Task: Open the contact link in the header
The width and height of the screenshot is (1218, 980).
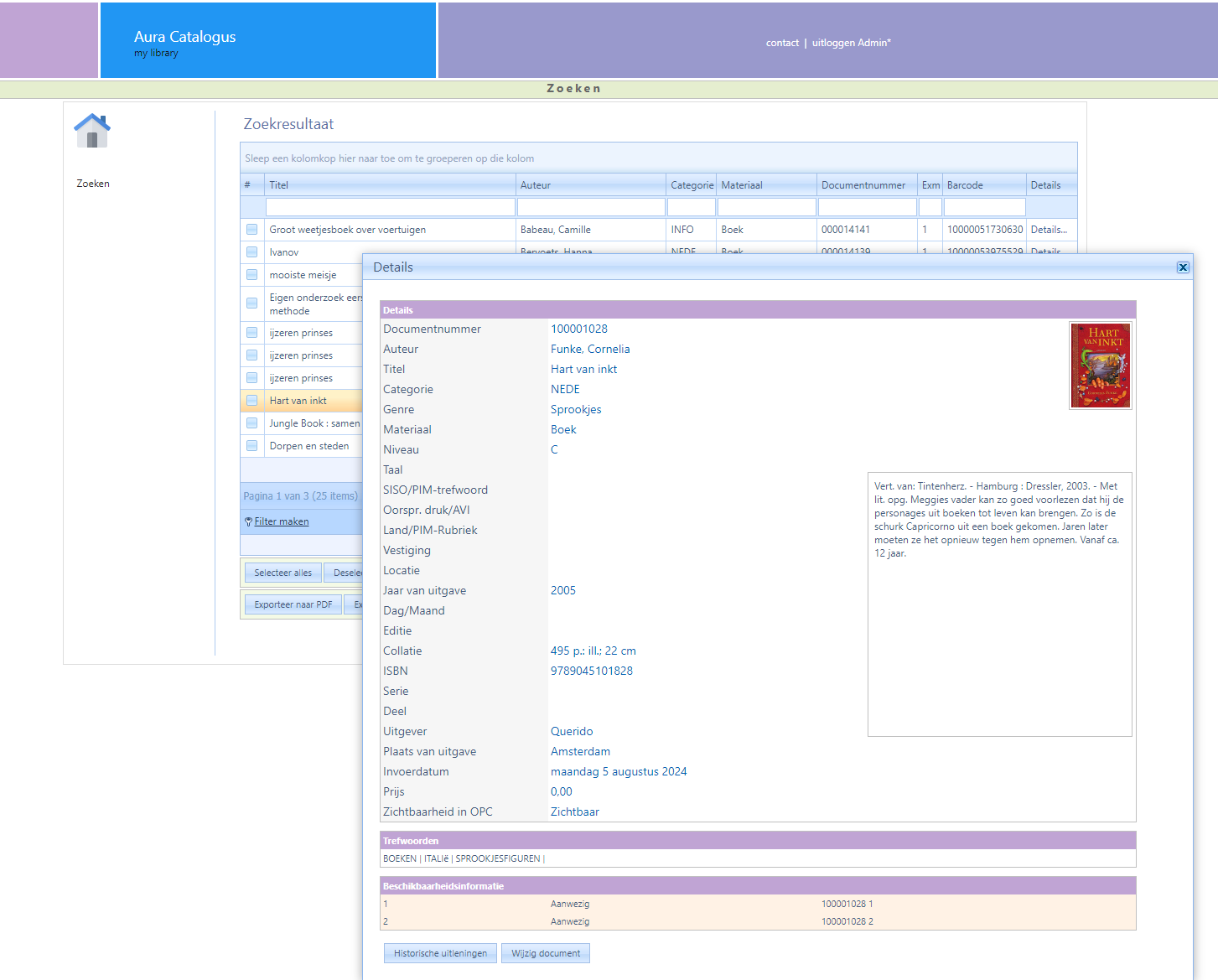Action: pyautogui.click(x=782, y=43)
